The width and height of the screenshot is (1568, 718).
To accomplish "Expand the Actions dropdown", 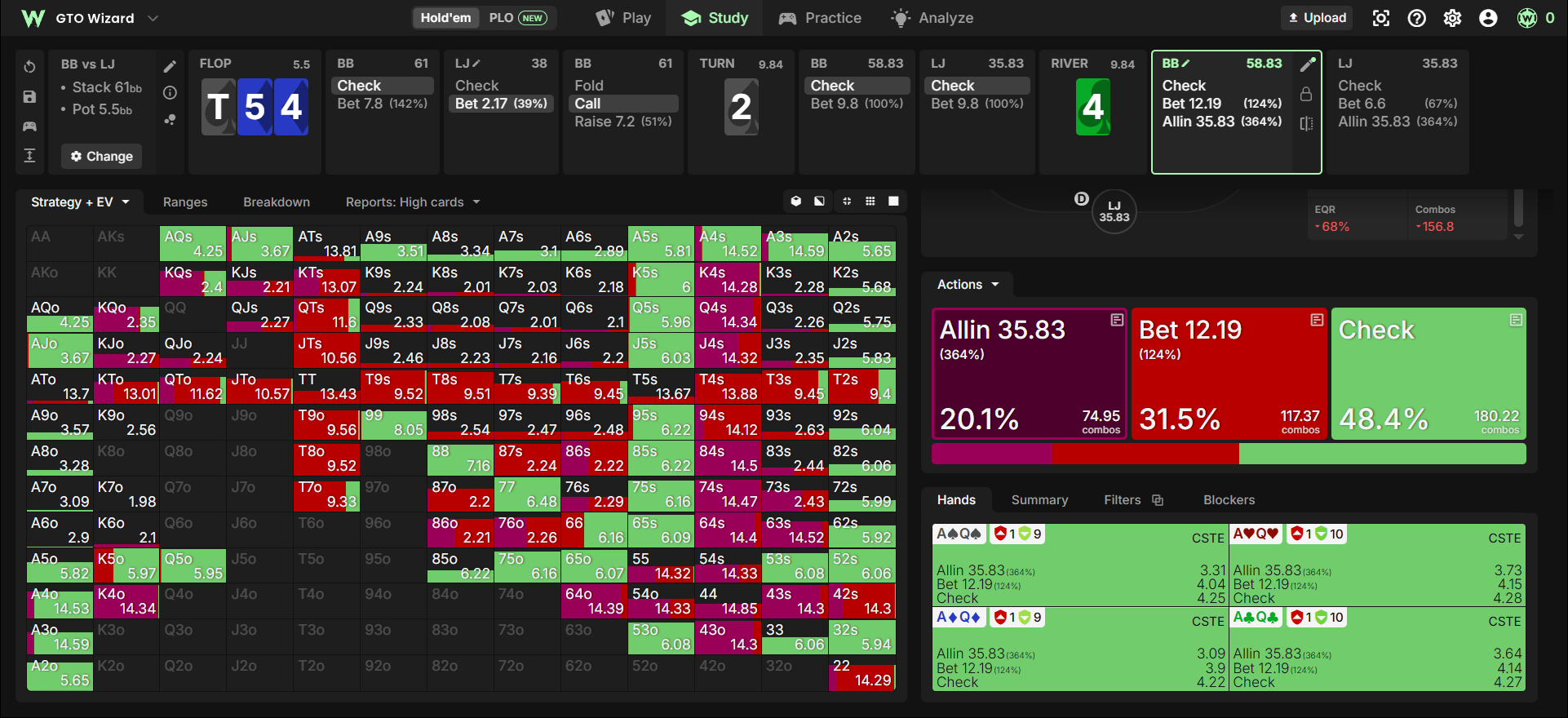I will point(968,284).
